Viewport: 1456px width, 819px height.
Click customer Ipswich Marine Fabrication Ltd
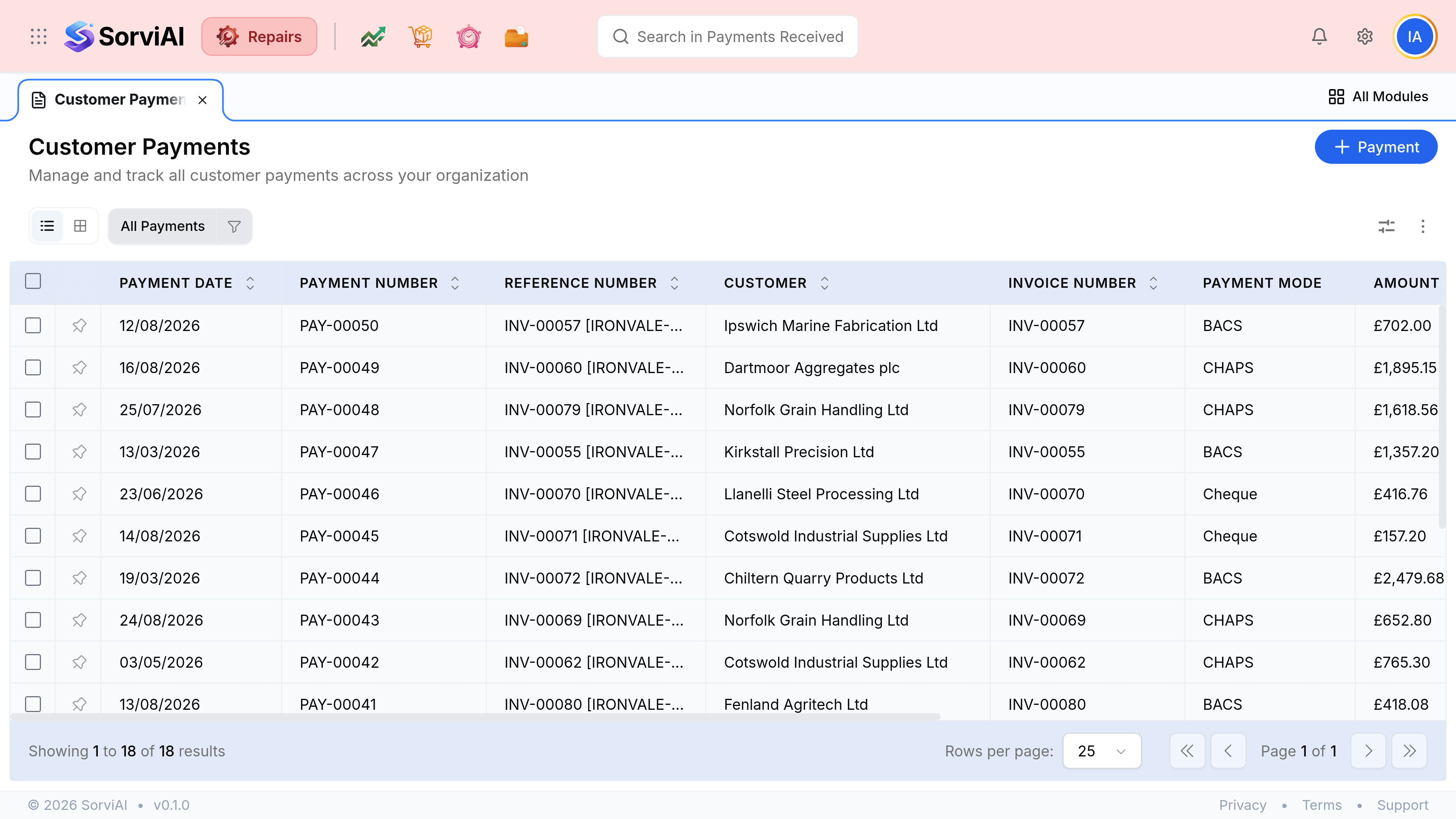tap(830, 326)
